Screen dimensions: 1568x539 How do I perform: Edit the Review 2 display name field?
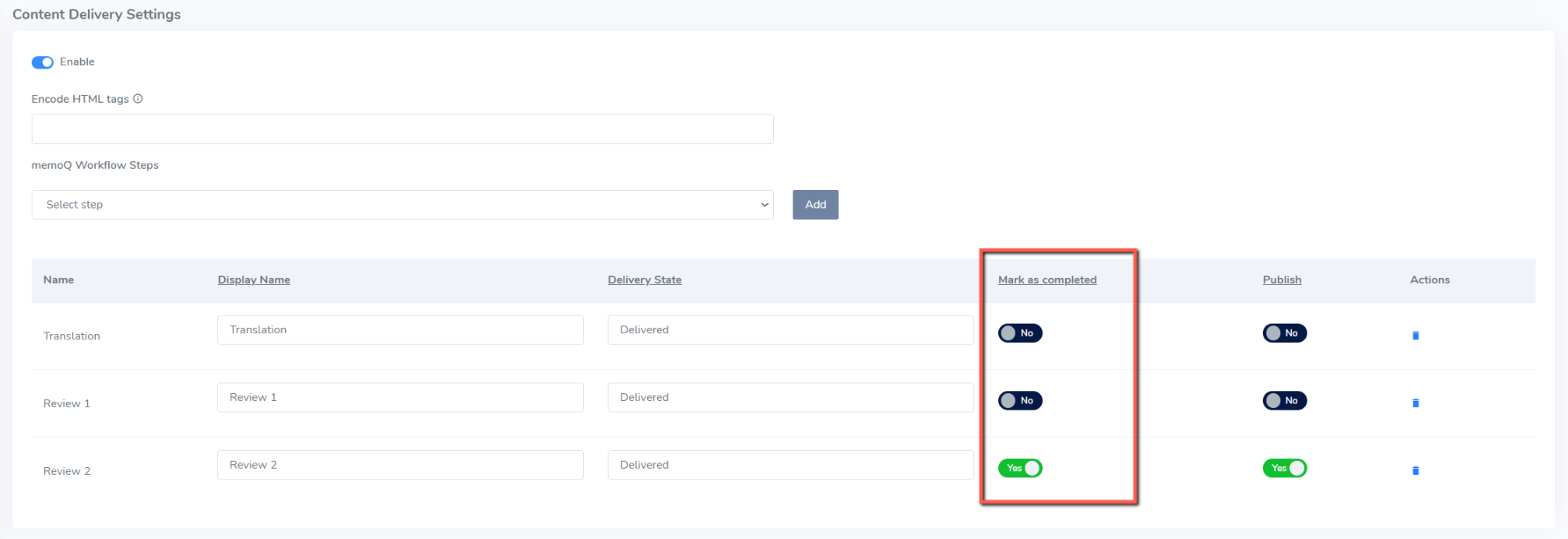(400, 465)
